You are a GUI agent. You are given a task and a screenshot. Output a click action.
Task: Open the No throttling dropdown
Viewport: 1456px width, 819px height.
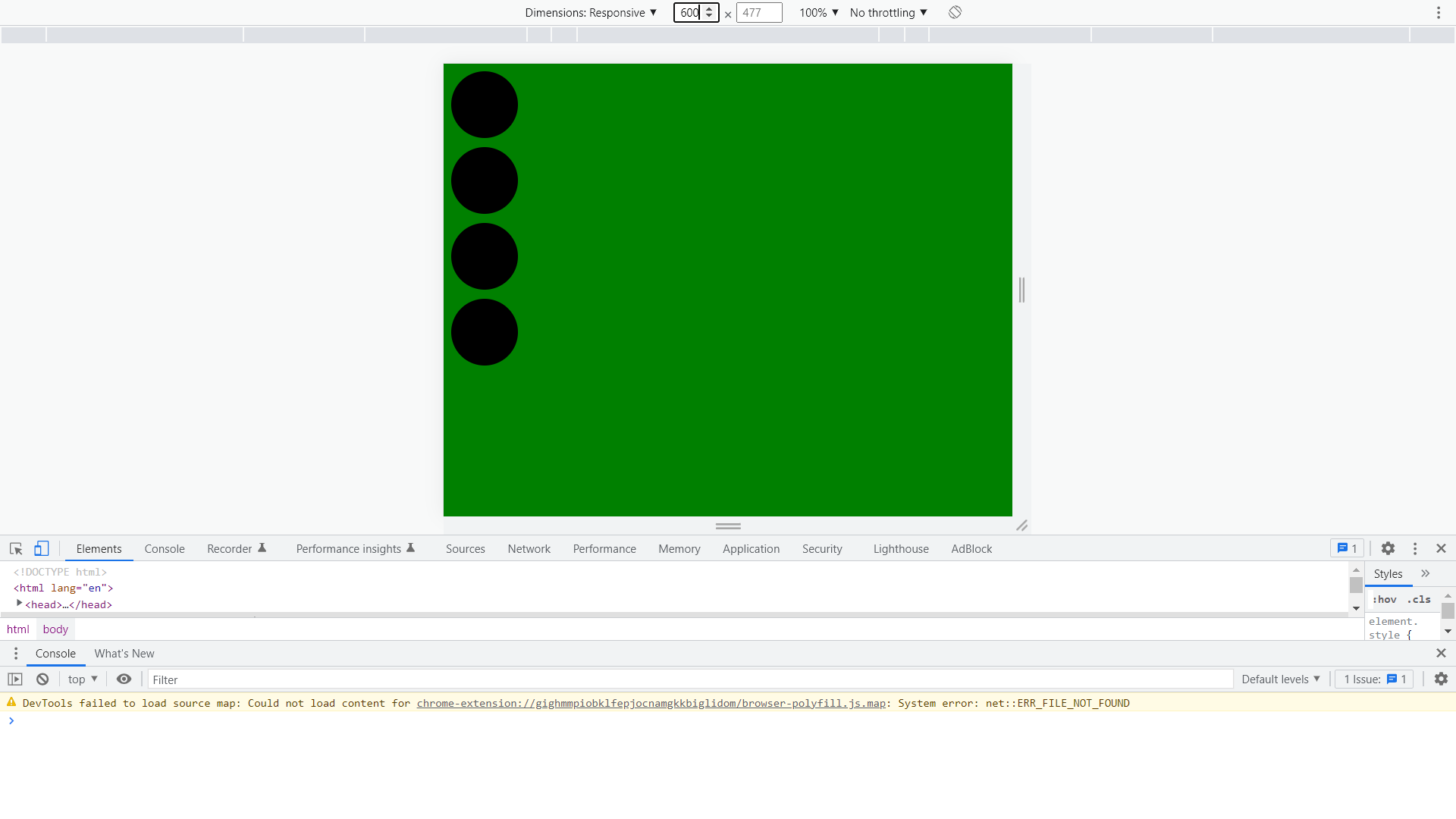tap(889, 12)
